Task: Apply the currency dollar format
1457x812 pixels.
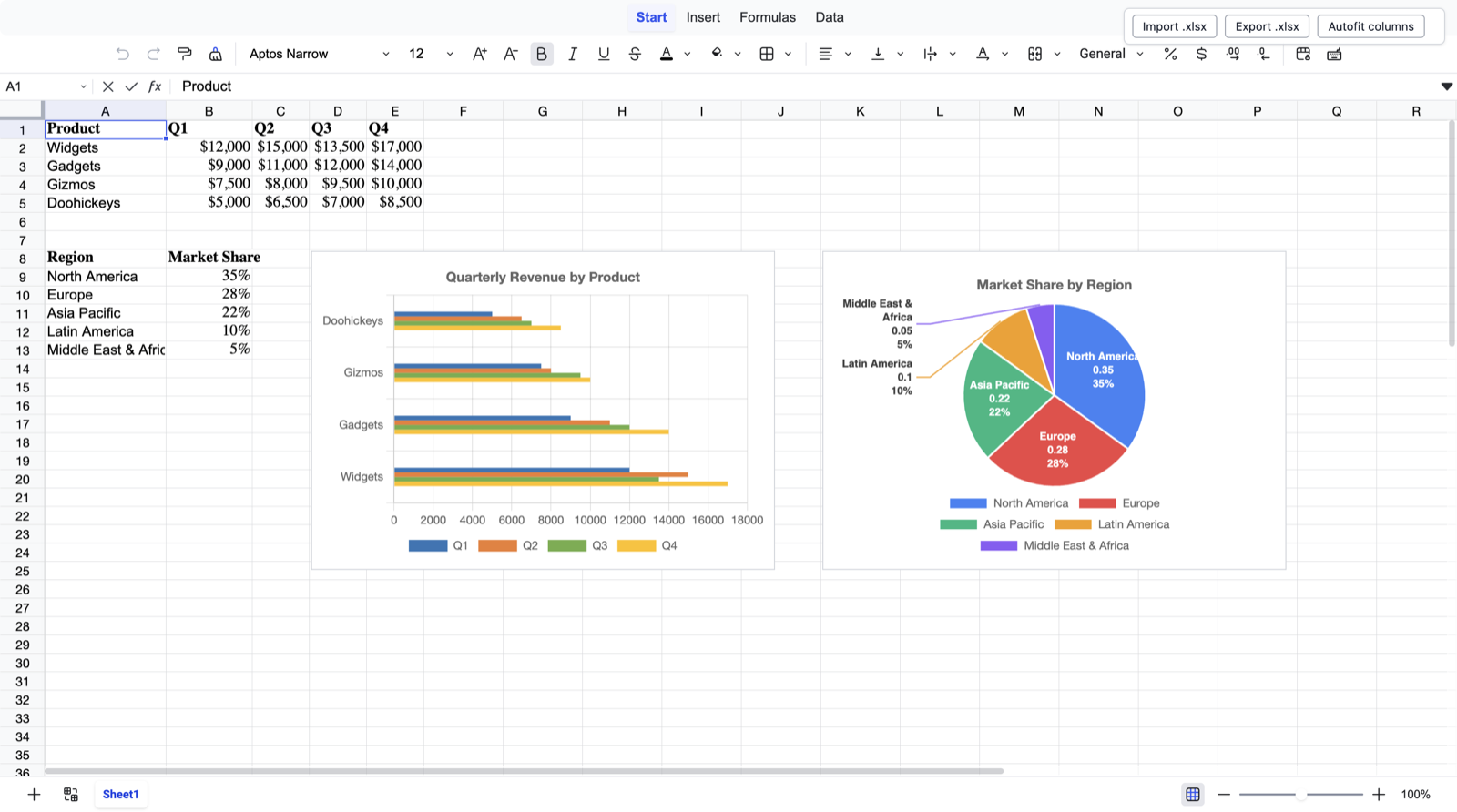Action: pos(1201,54)
